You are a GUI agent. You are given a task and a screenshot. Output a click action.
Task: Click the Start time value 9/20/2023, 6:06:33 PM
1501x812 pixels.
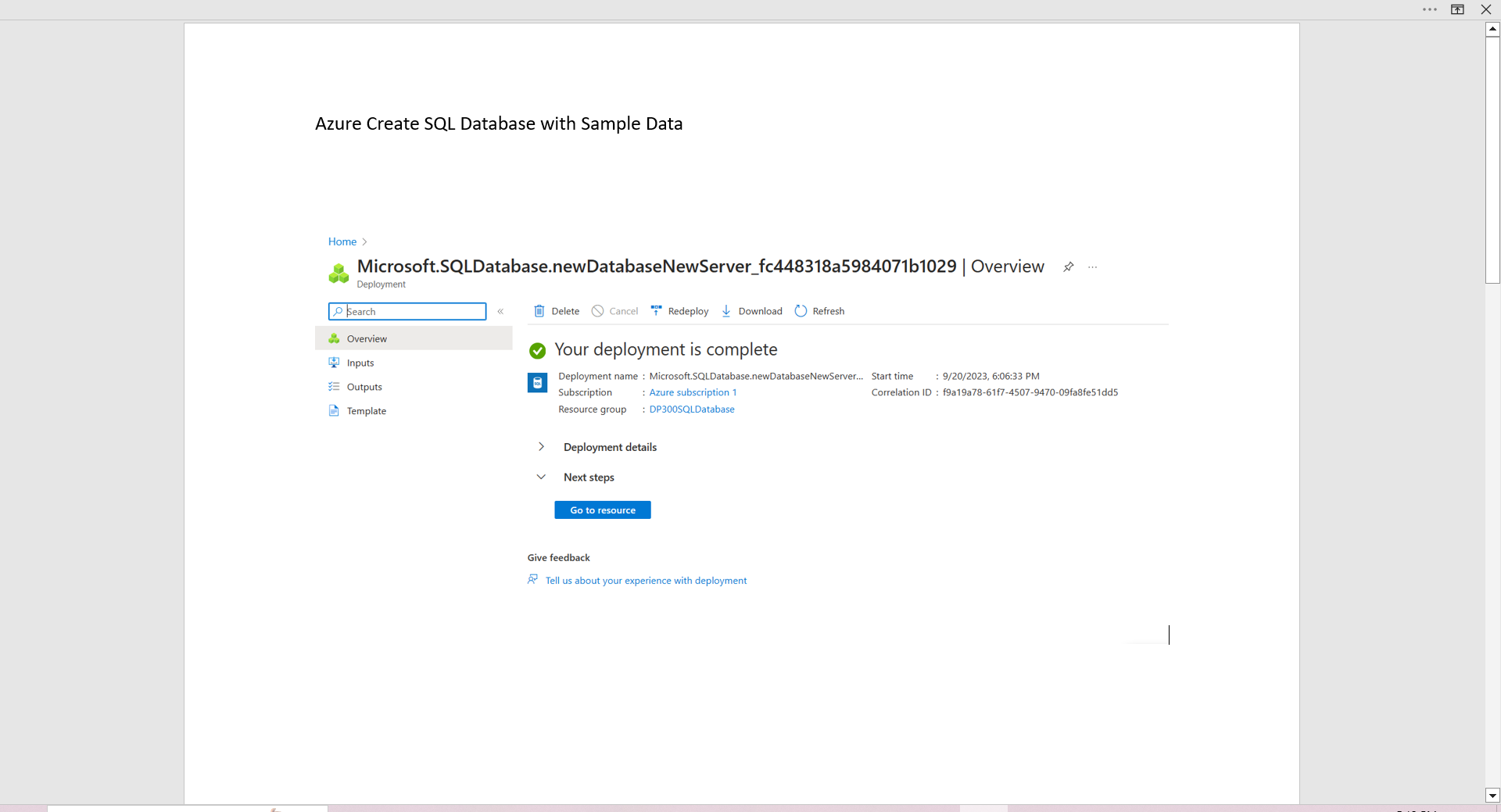click(x=991, y=376)
